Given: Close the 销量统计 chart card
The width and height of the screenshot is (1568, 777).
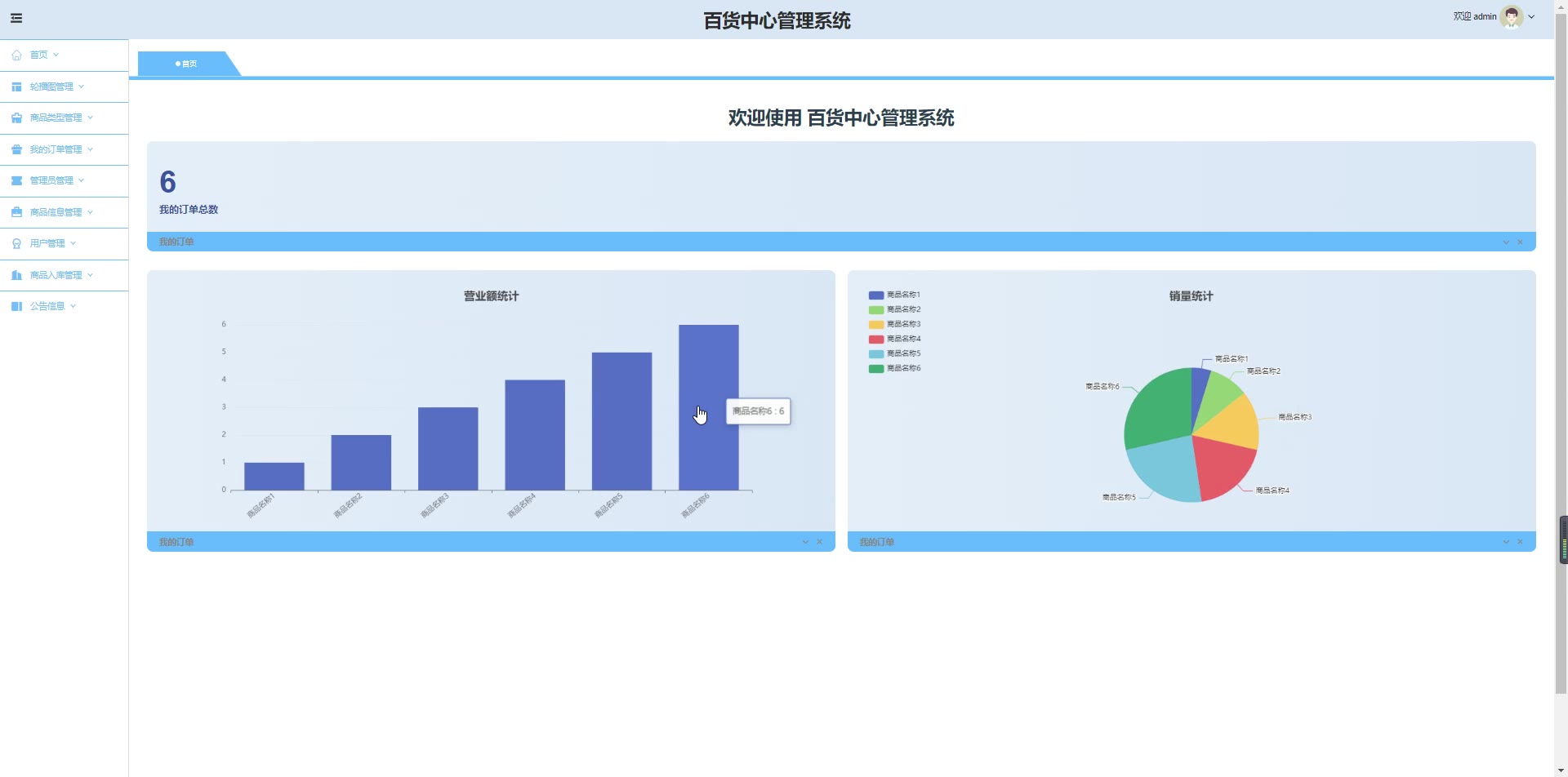Looking at the screenshot, I should (x=1521, y=542).
